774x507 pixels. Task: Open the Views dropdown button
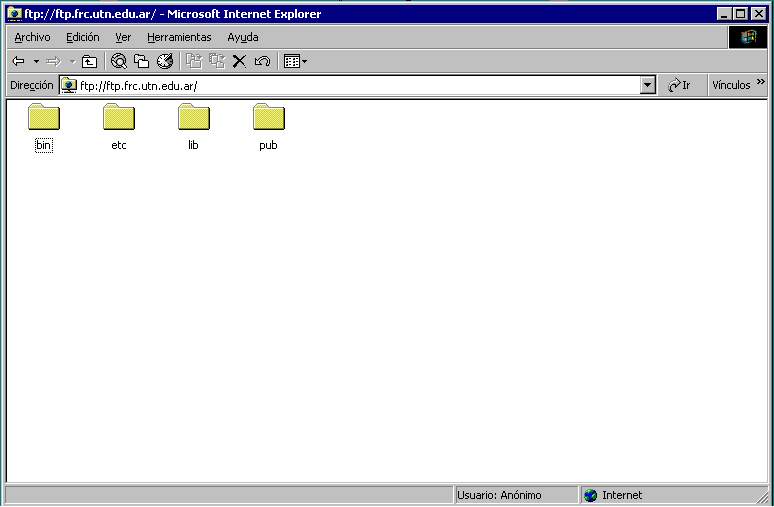point(295,61)
